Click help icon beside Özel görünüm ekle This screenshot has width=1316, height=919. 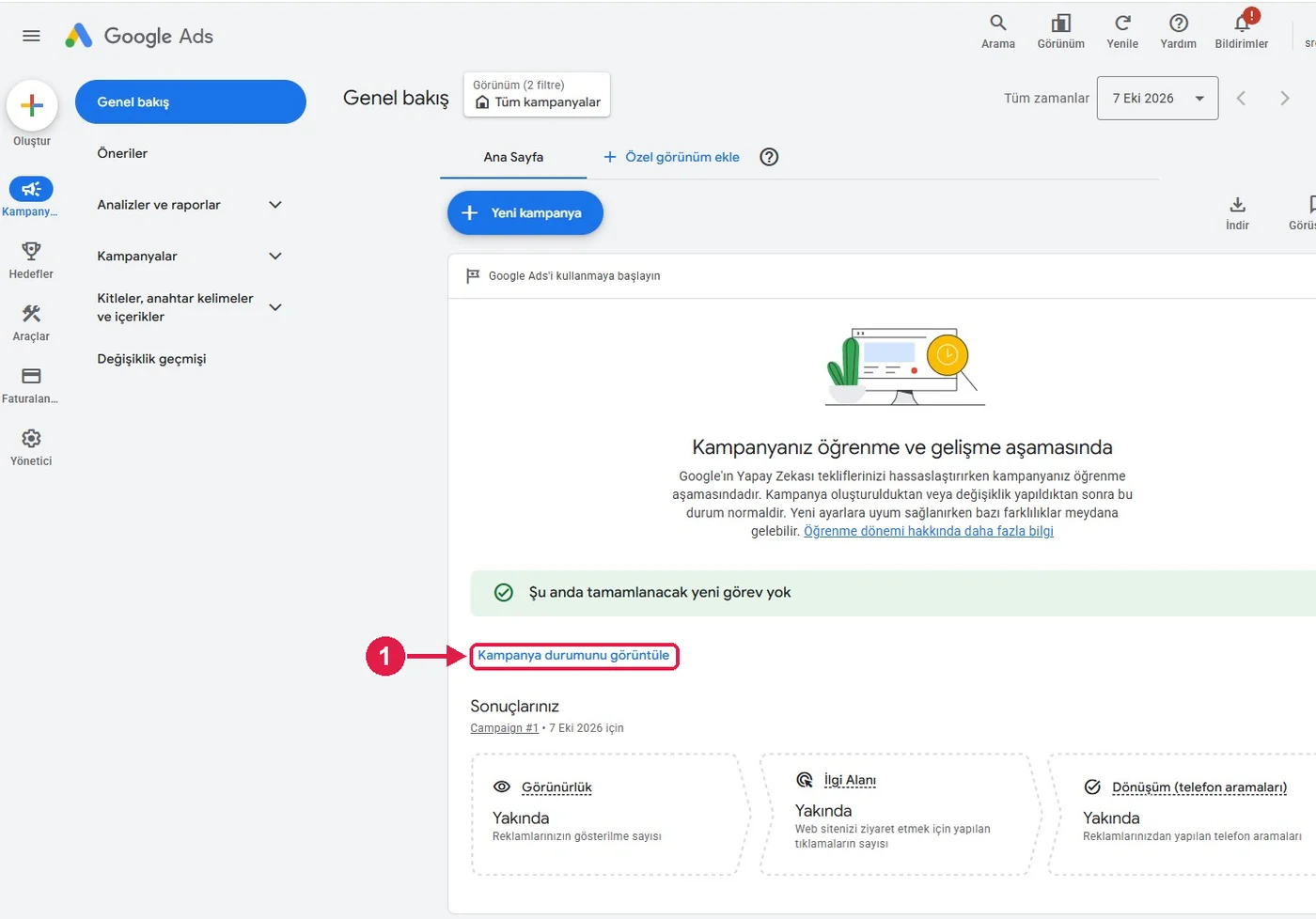point(769,157)
